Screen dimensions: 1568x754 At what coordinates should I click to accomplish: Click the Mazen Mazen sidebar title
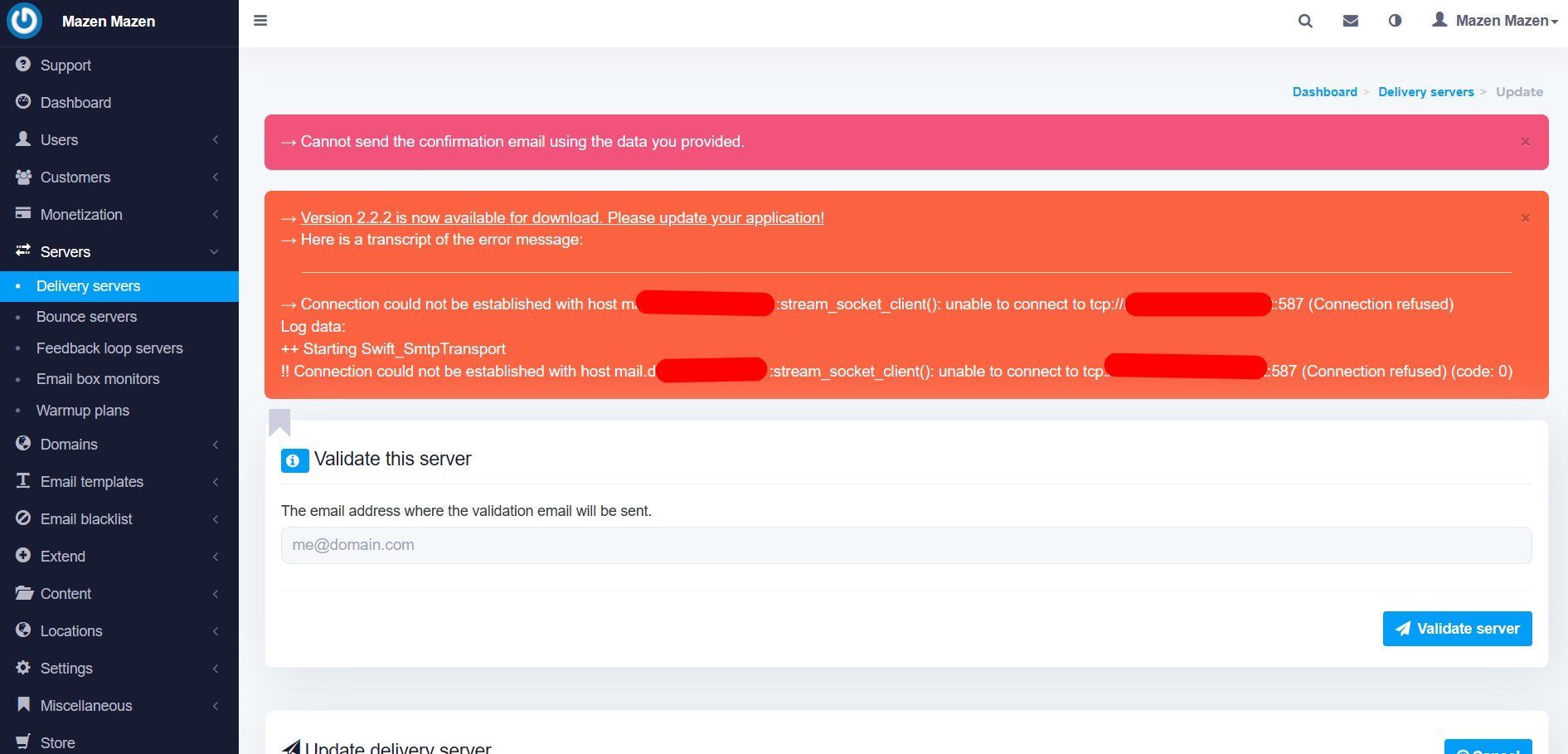point(109,22)
